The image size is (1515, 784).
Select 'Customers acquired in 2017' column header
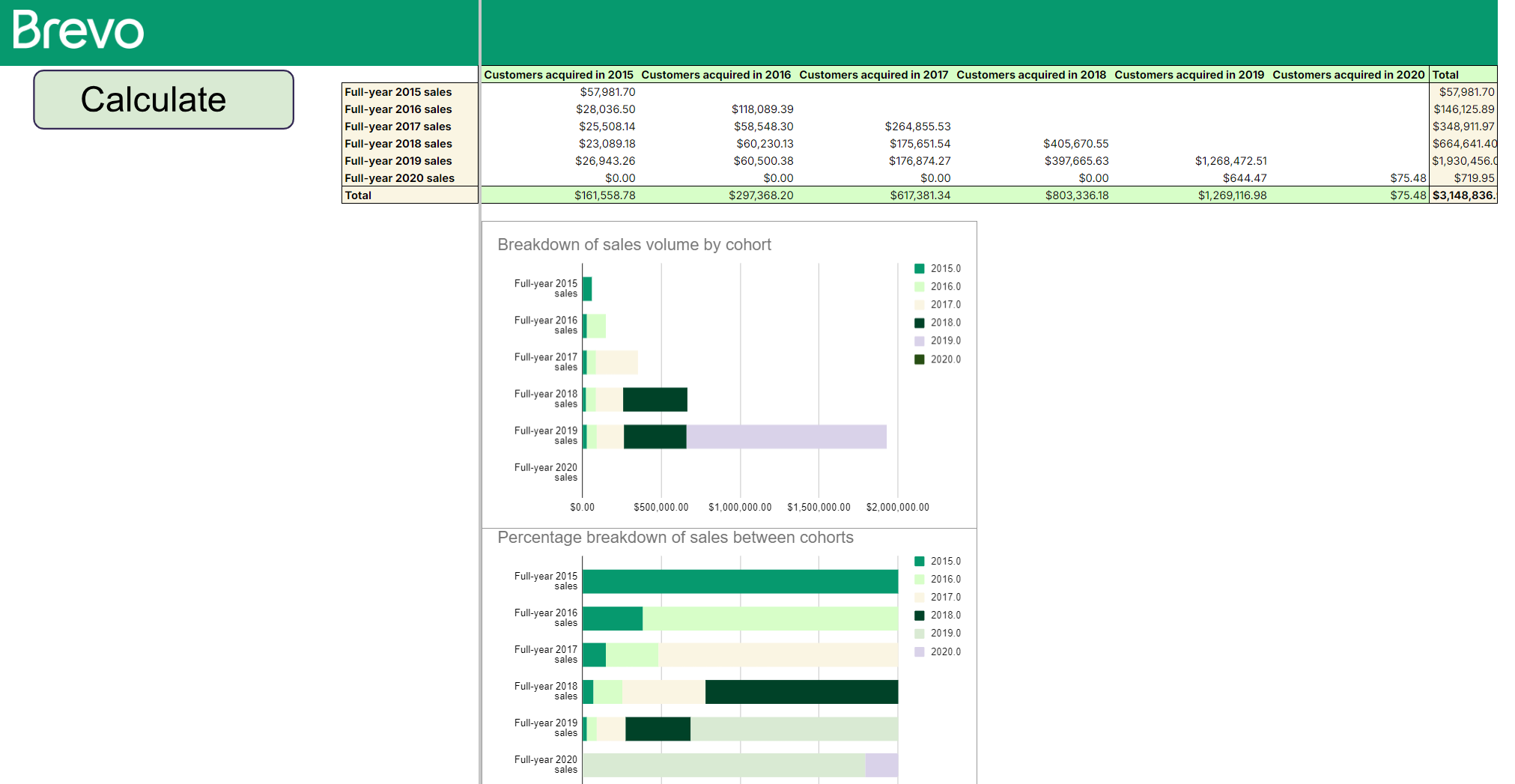coord(874,75)
